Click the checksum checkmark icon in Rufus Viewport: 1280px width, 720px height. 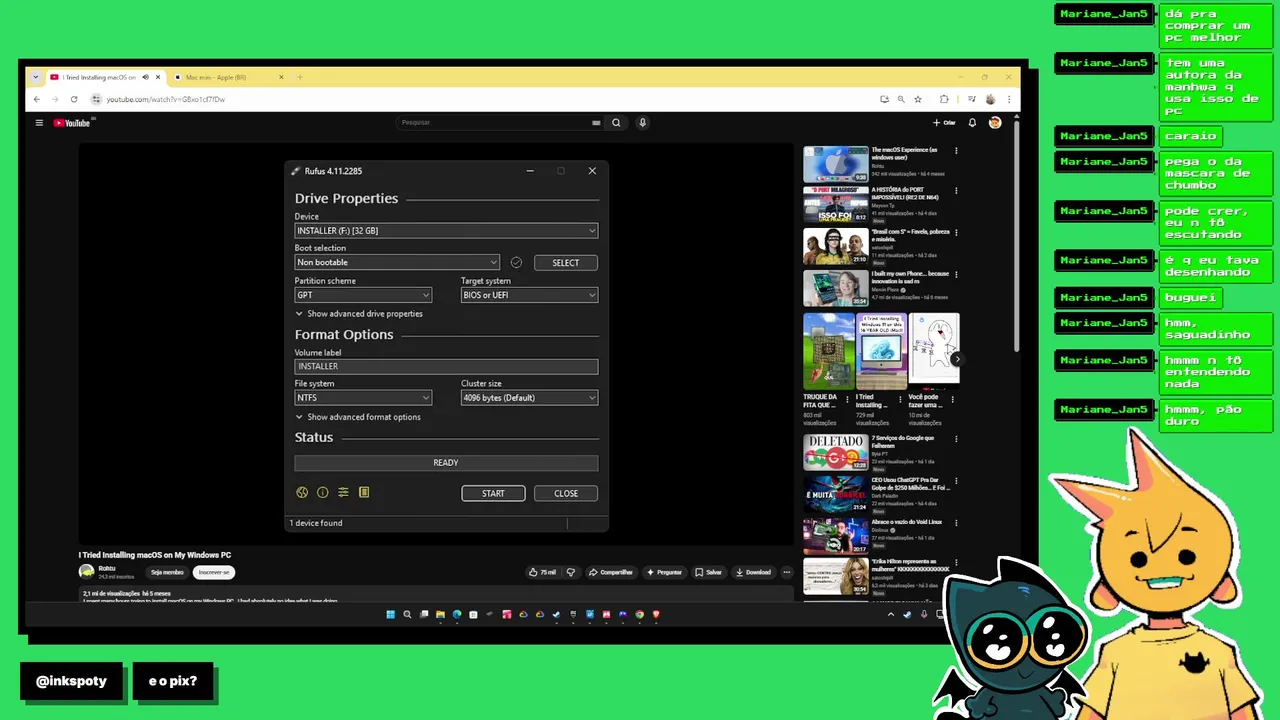point(516,262)
